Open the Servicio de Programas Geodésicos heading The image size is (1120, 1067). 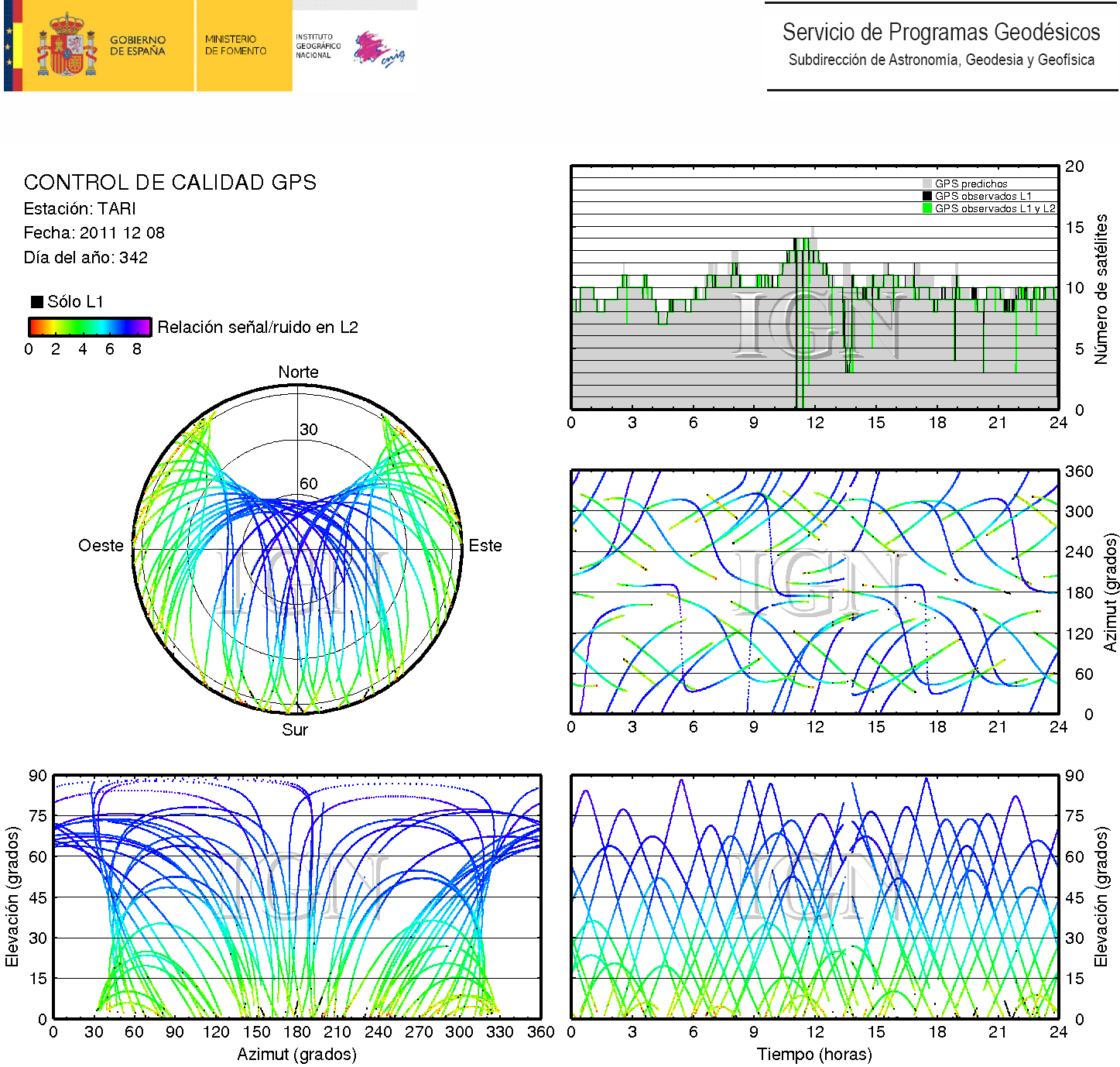pyautogui.click(x=940, y=33)
